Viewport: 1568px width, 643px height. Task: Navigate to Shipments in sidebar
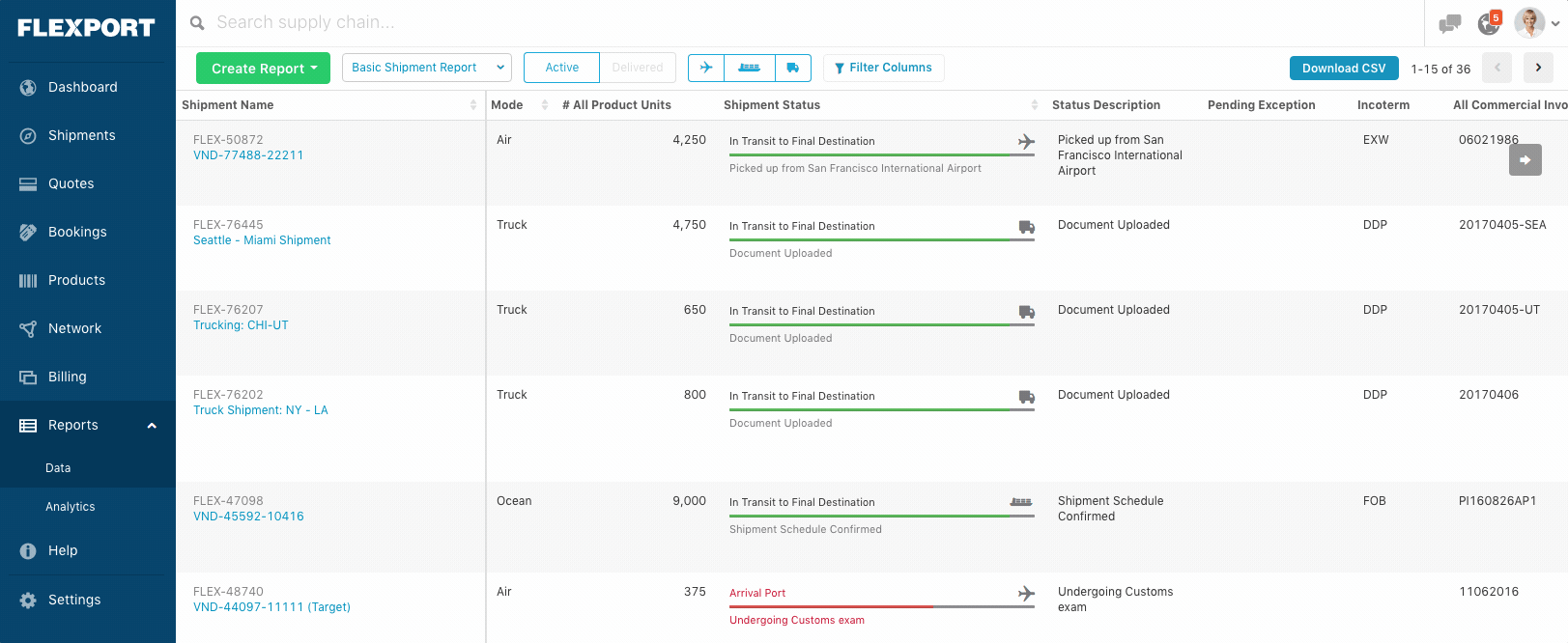[81, 135]
